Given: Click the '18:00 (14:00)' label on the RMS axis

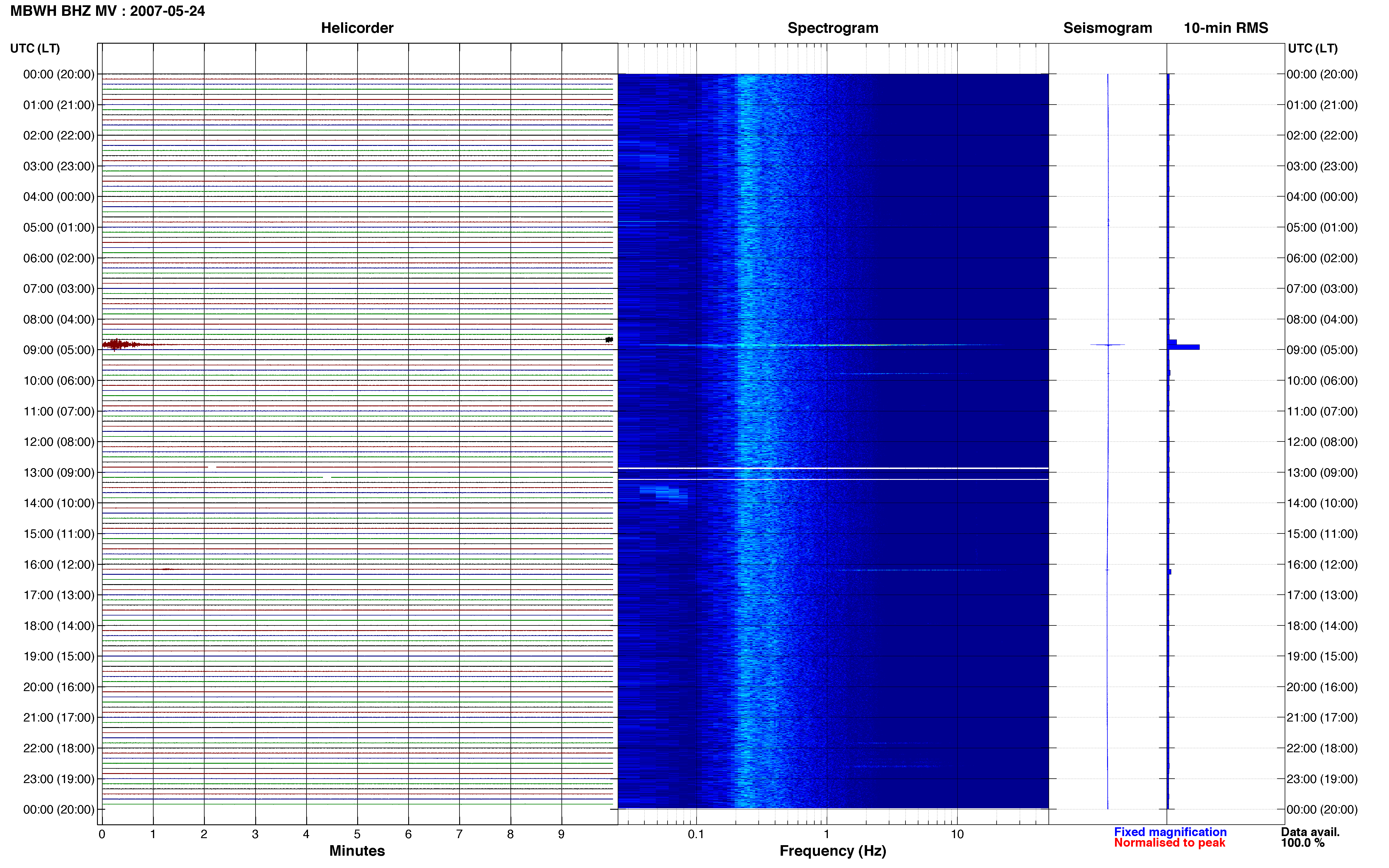Looking at the screenshot, I should (x=1322, y=626).
